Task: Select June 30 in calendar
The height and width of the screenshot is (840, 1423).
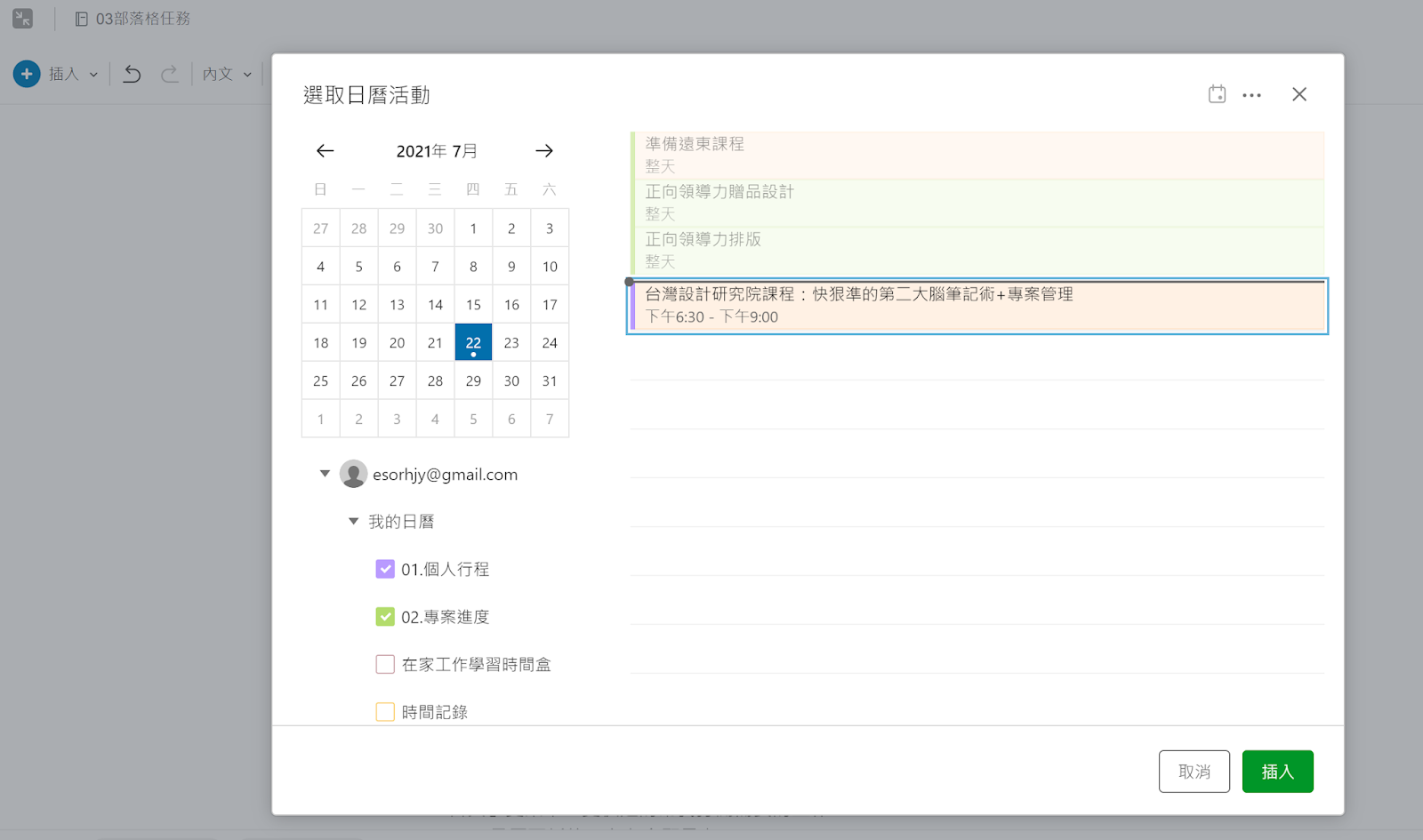Action: coord(435,228)
